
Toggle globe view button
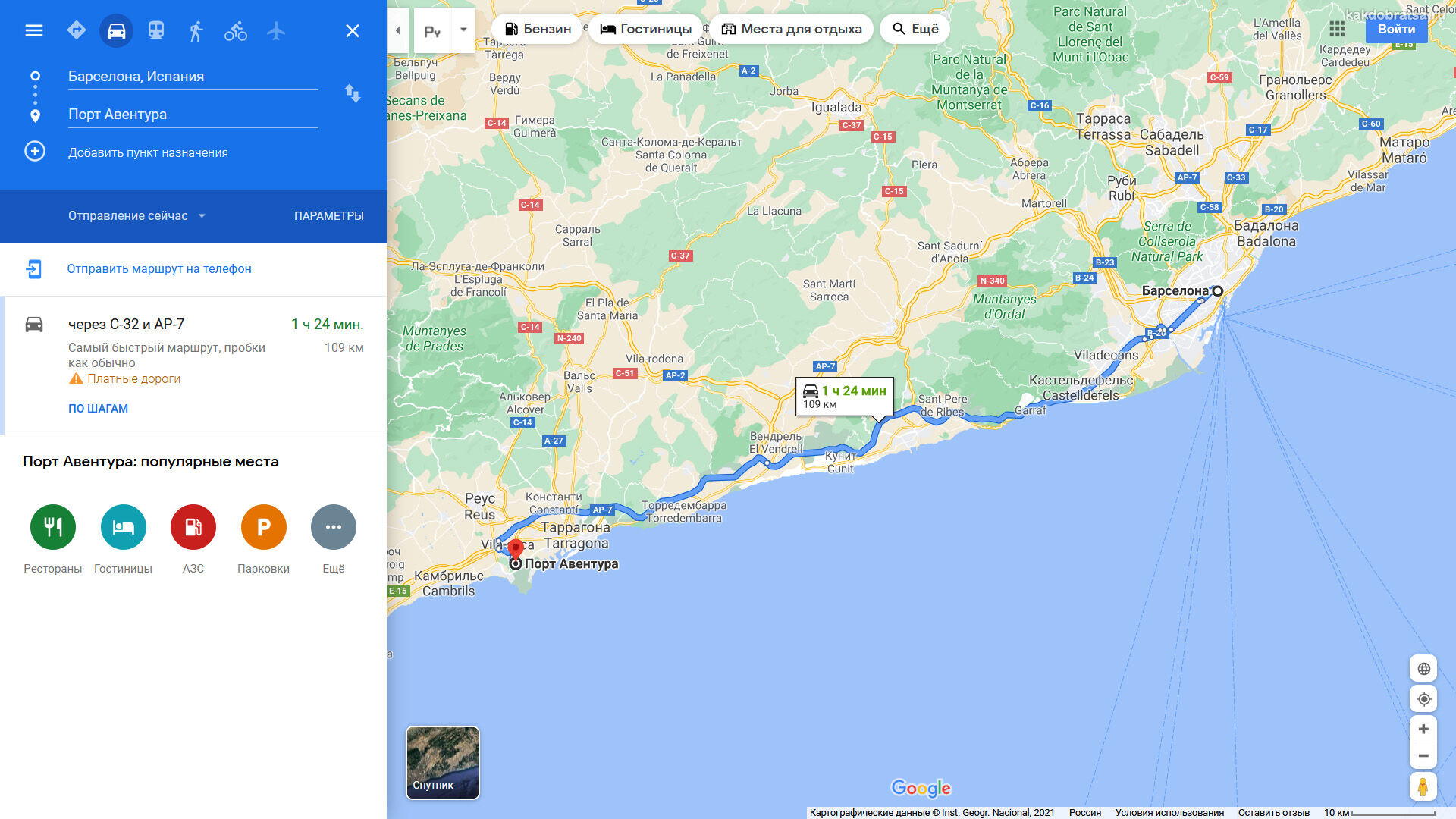click(1423, 669)
